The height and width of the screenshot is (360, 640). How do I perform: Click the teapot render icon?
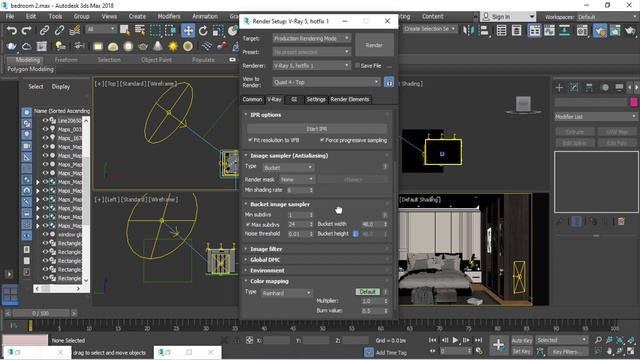pyautogui.click(x=11, y=46)
